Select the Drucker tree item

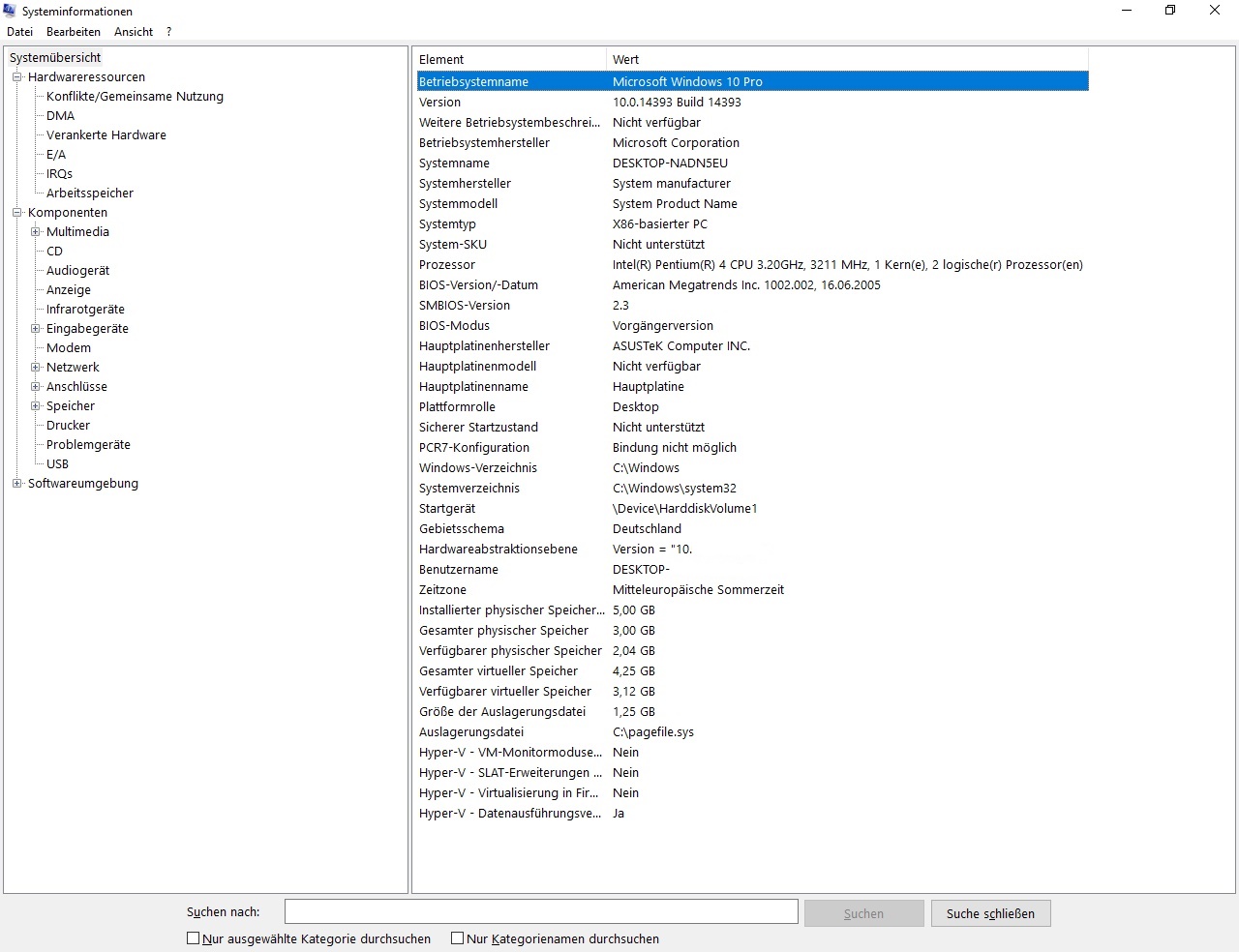click(x=68, y=426)
